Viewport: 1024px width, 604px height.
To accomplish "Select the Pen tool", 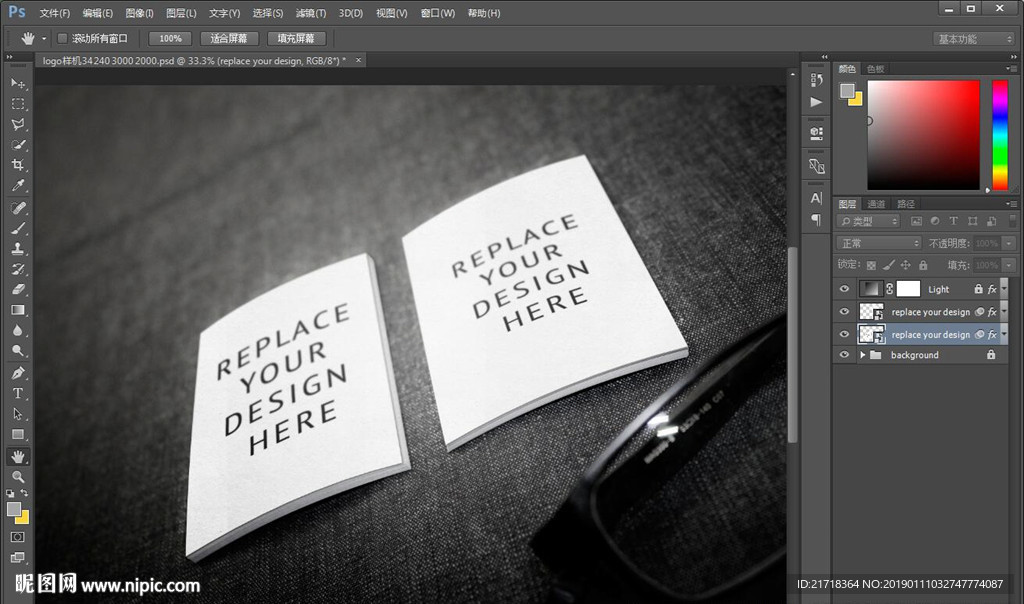I will pos(18,373).
